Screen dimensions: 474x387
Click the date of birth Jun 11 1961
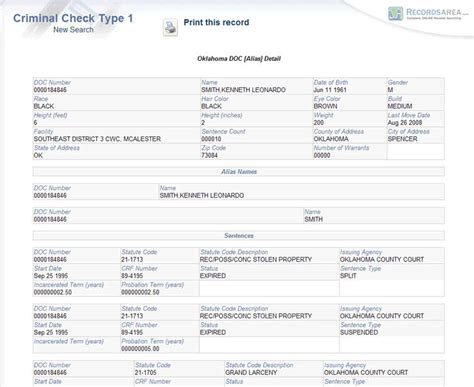(330, 90)
